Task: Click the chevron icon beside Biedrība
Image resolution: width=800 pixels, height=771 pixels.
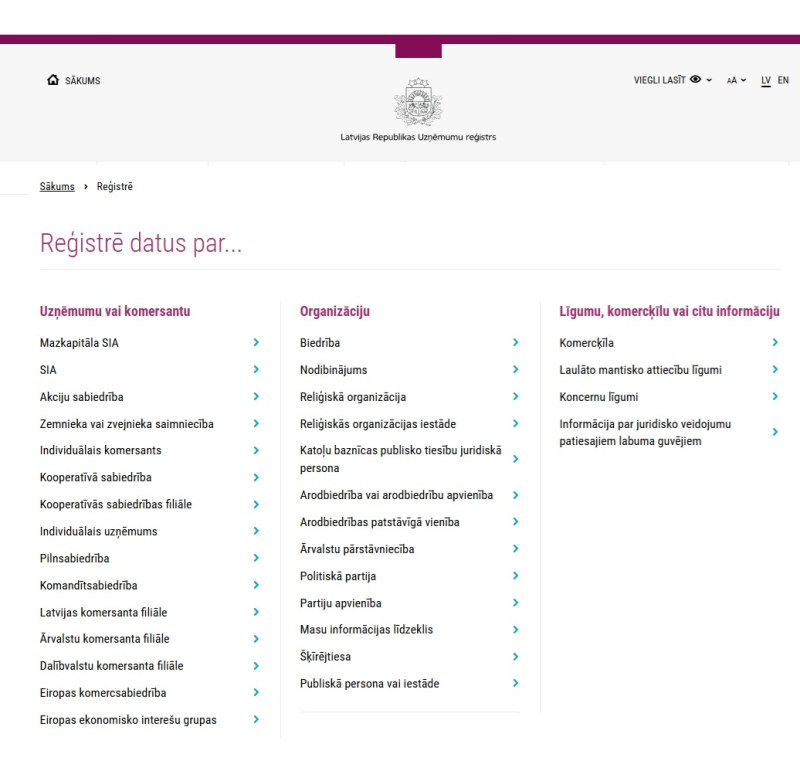Action: pos(516,343)
